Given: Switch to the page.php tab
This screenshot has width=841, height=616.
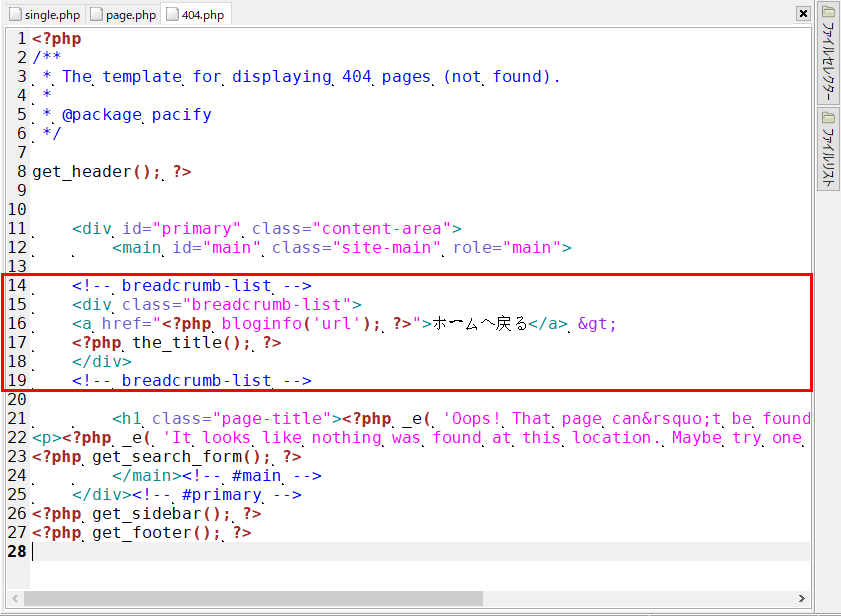Looking at the screenshot, I should coord(124,14).
